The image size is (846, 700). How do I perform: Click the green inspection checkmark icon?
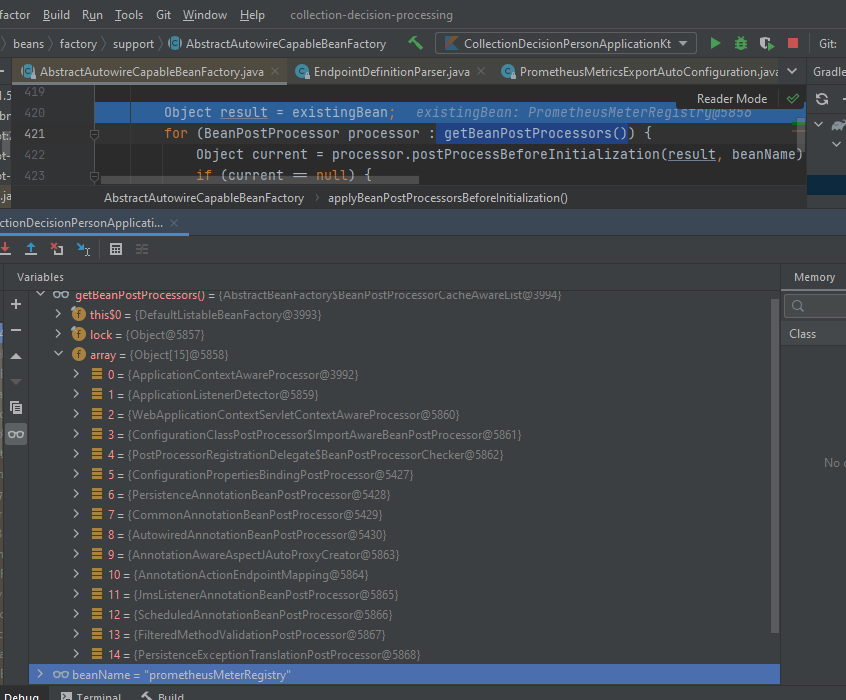click(x=793, y=99)
